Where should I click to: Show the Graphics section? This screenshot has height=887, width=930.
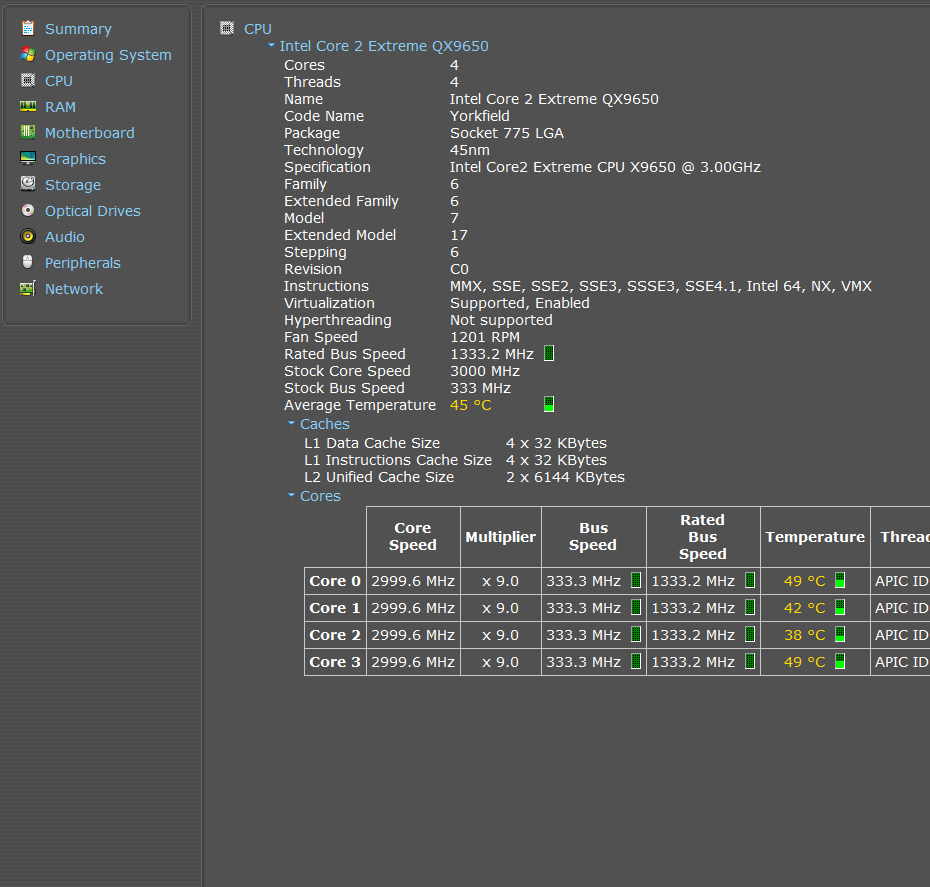click(75, 159)
